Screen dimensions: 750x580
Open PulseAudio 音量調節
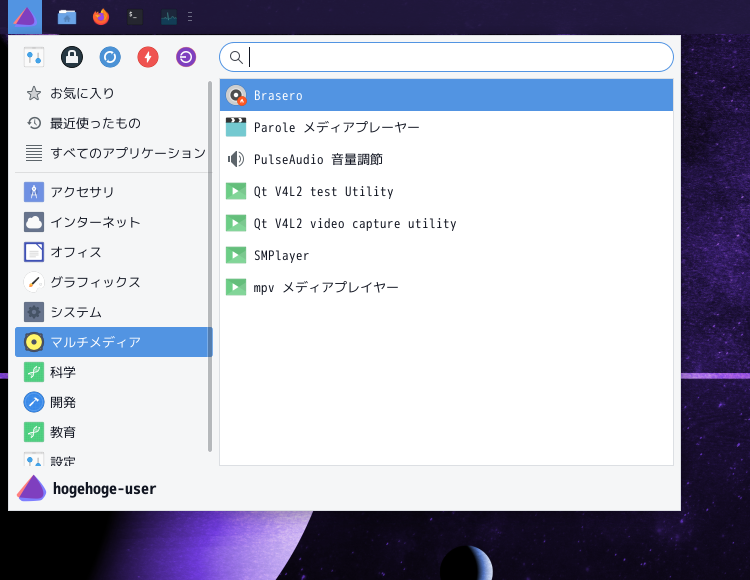pyautogui.click(x=446, y=159)
